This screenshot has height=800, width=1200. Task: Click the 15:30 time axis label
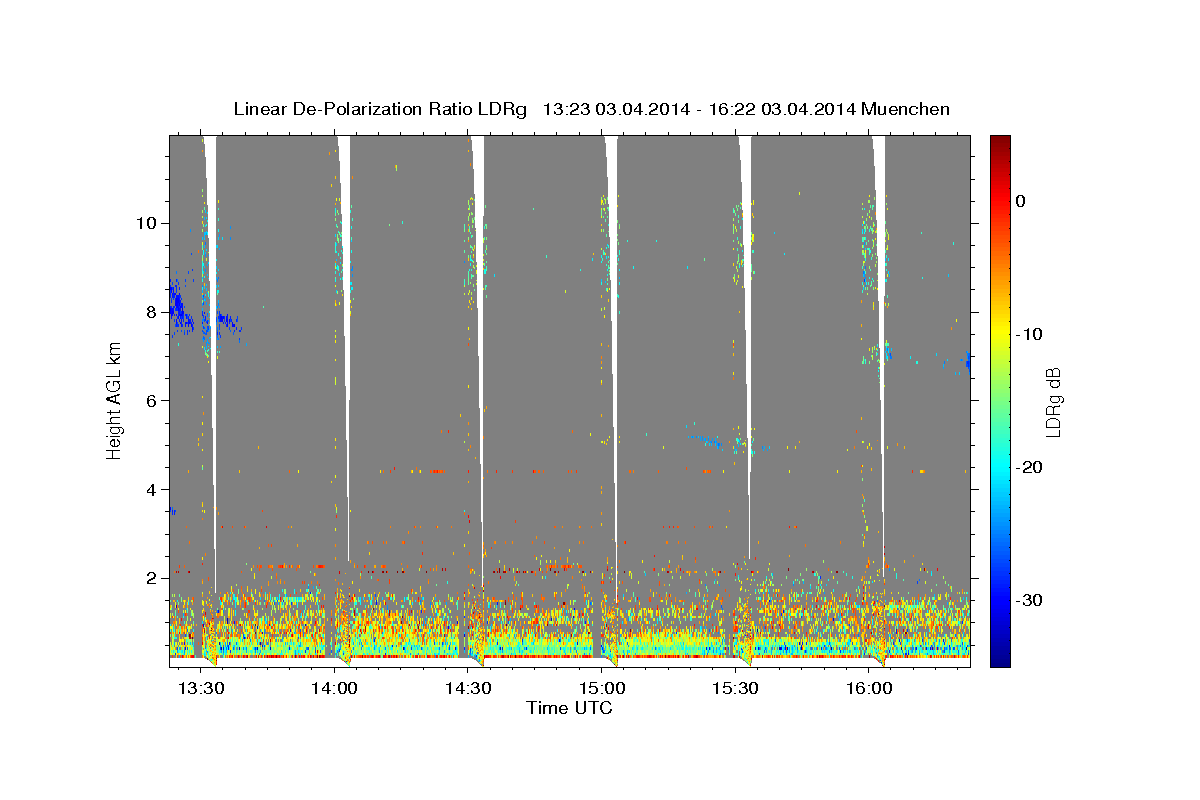click(736, 688)
